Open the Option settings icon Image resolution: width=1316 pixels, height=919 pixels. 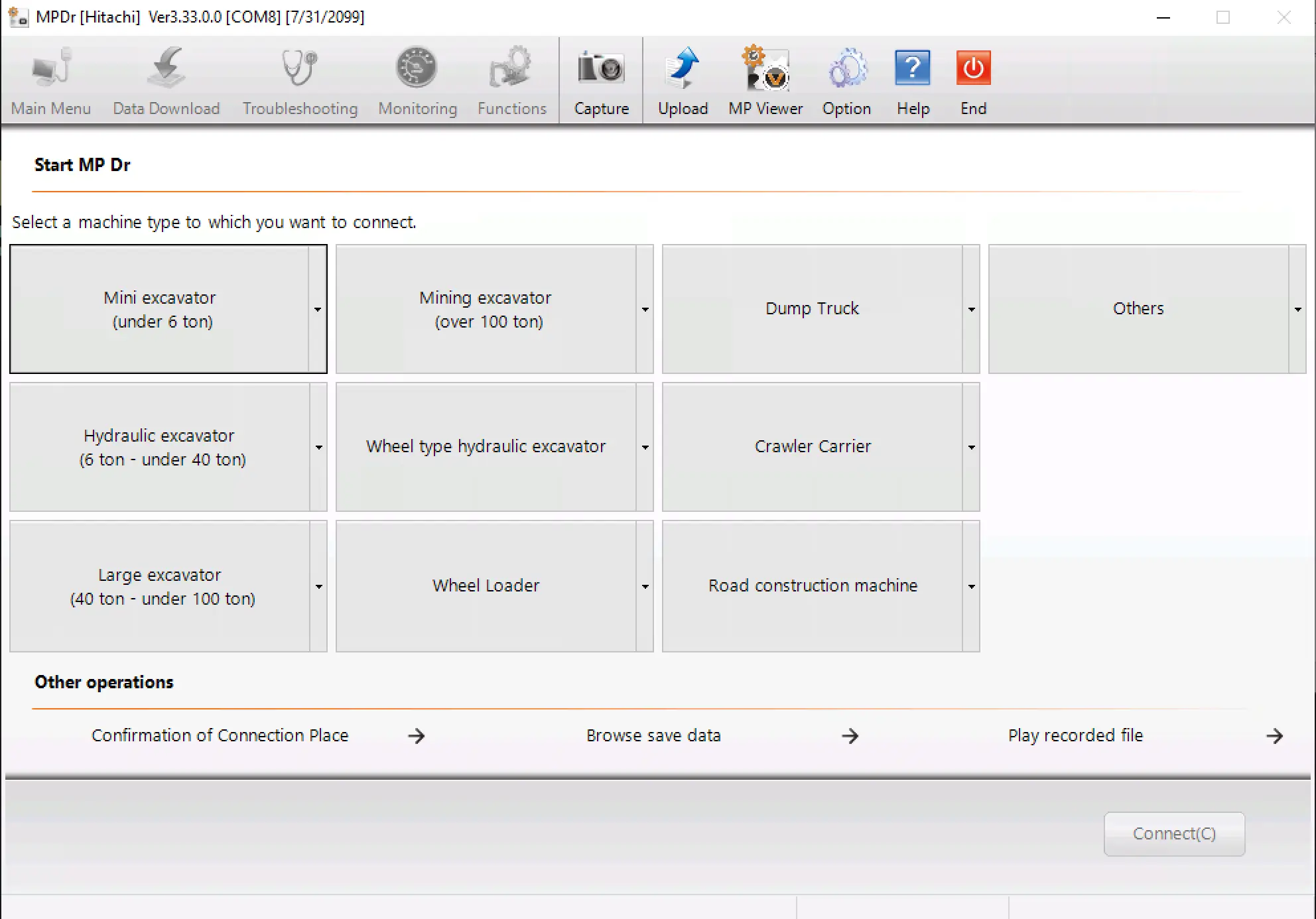[x=846, y=69]
